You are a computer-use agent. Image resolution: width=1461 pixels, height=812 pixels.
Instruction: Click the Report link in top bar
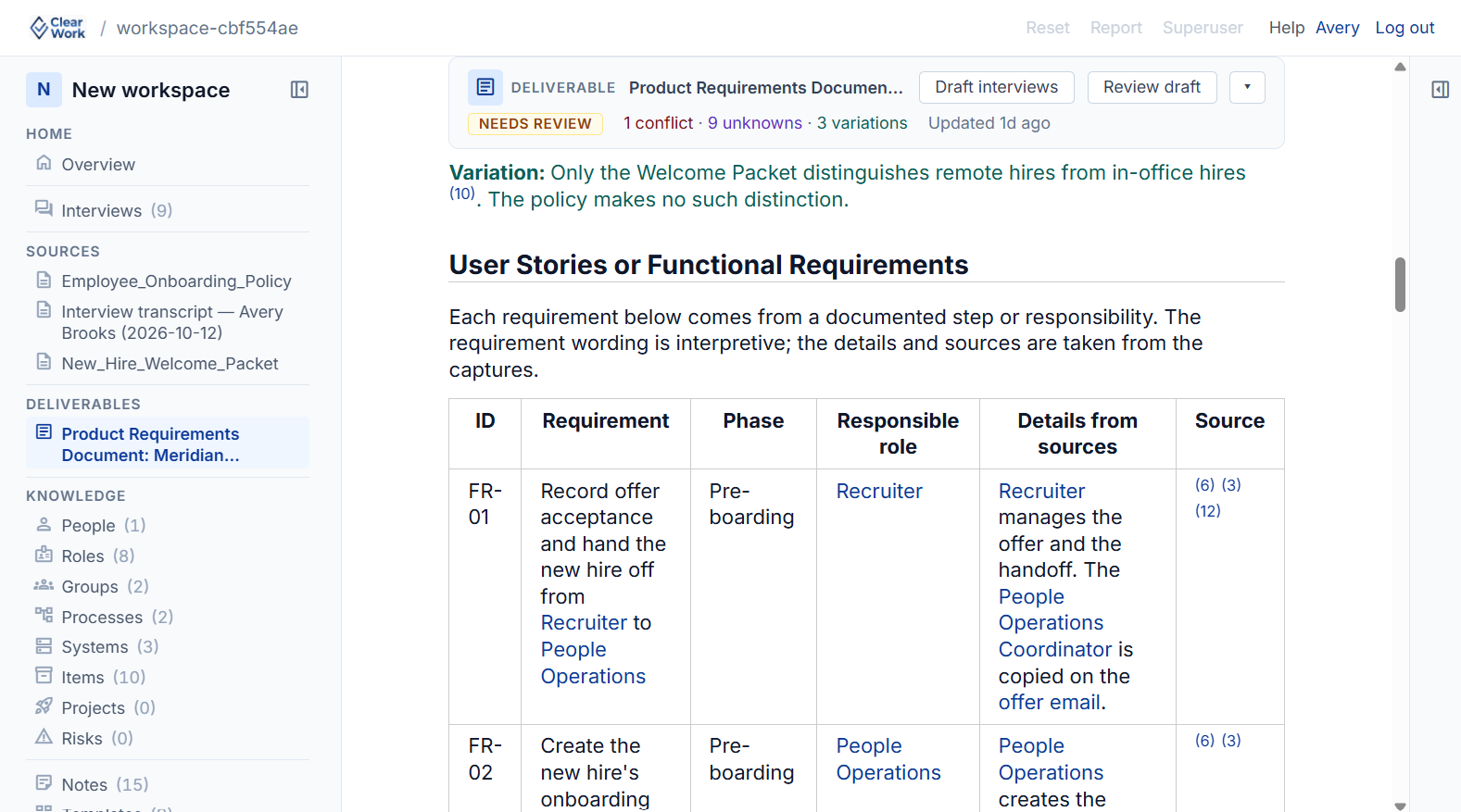(x=1116, y=28)
